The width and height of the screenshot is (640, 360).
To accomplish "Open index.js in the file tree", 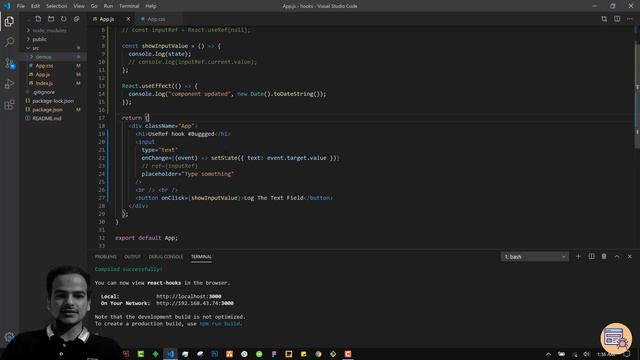I will pyautogui.click(x=53, y=83).
